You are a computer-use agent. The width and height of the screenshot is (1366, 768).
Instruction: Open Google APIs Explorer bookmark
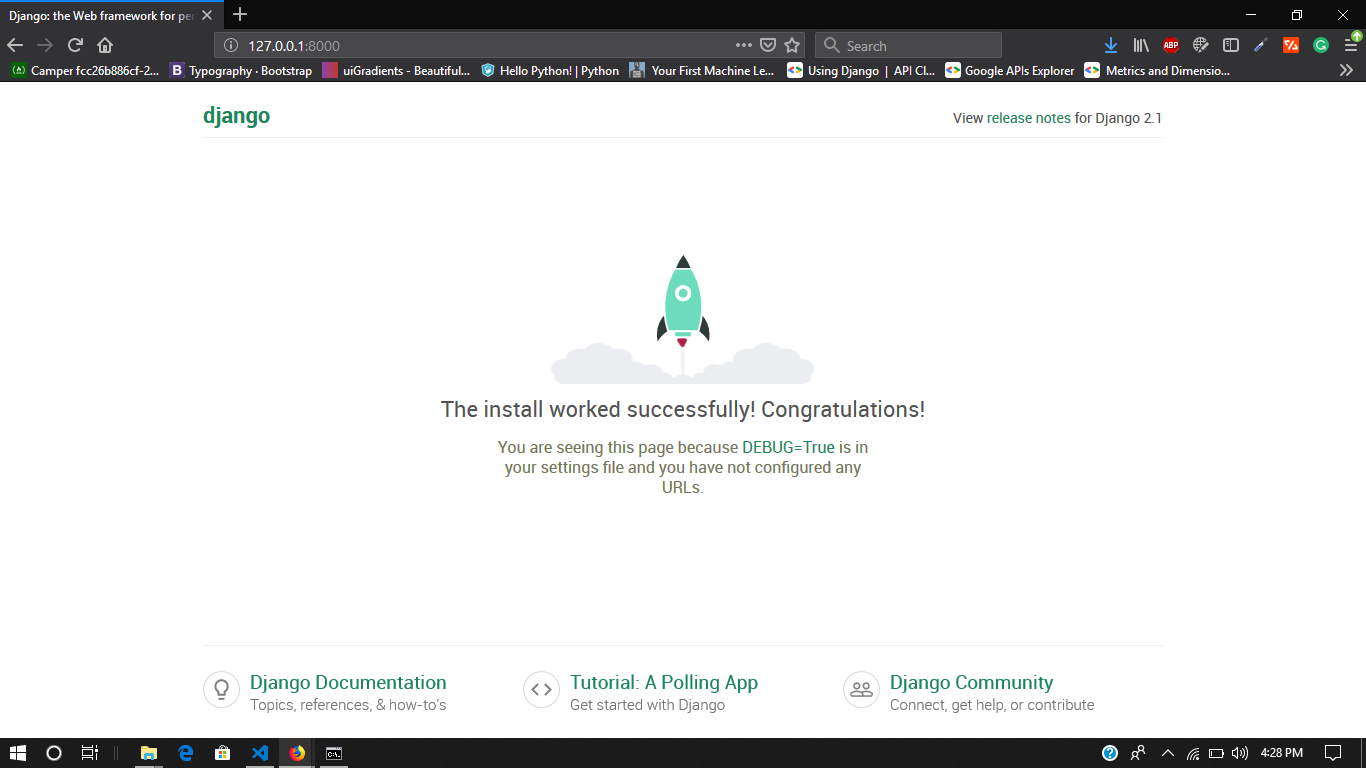pos(1009,70)
